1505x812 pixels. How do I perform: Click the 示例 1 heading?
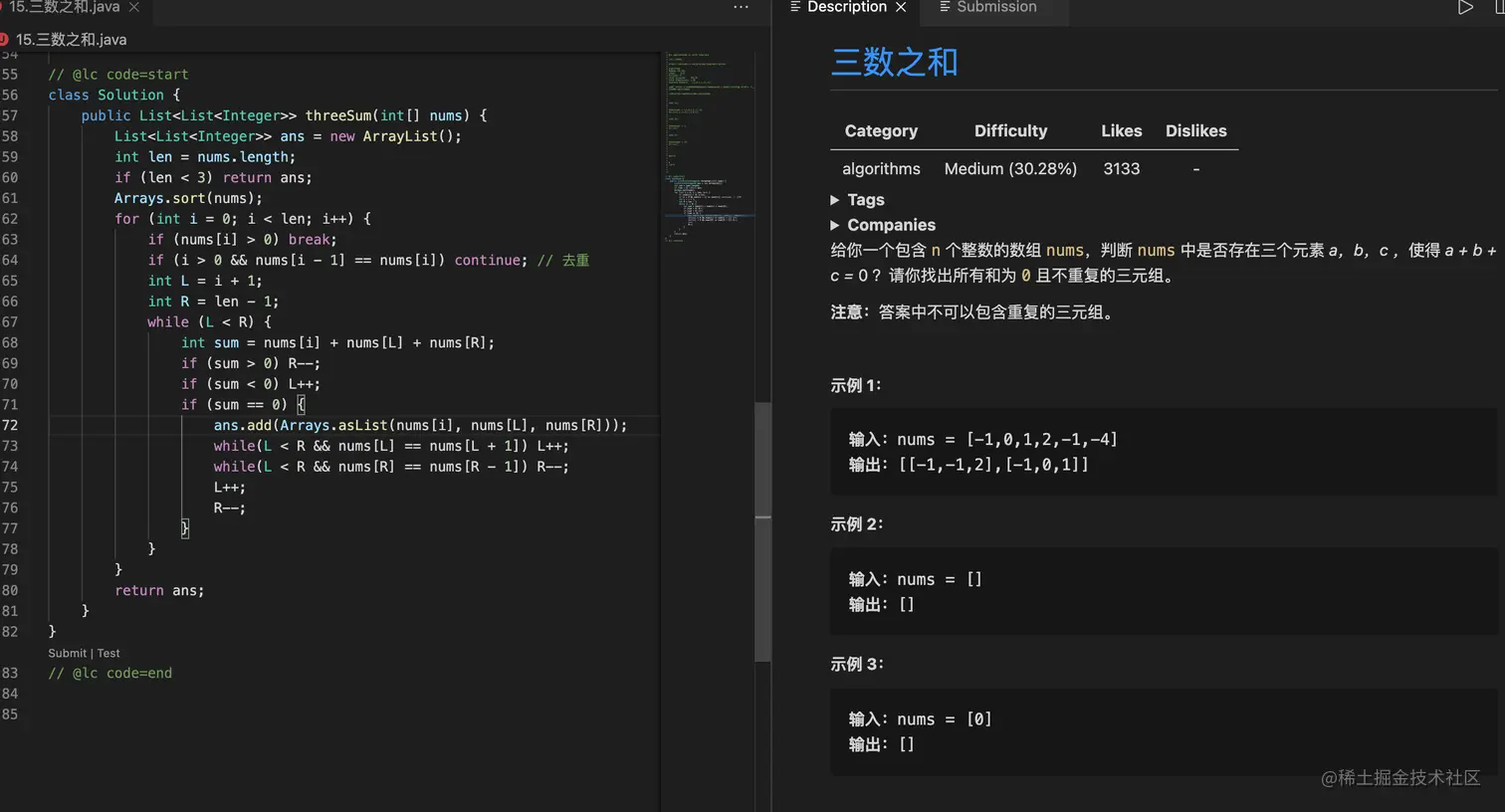856,386
